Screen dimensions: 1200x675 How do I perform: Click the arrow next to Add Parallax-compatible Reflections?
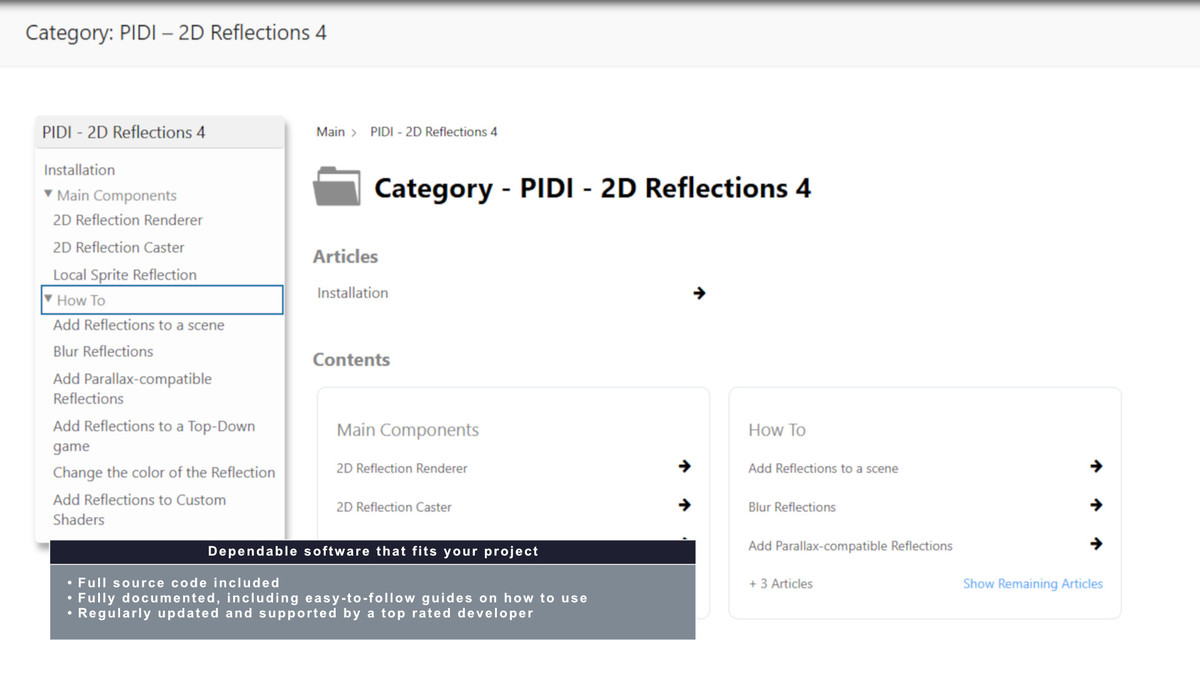click(x=1096, y=544)
